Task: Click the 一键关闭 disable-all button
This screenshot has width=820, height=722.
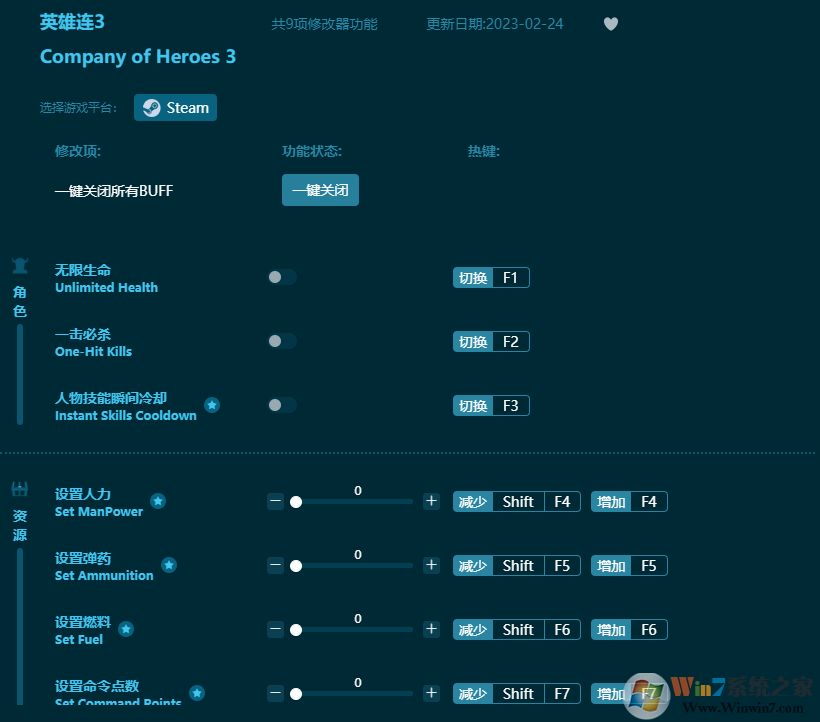Action: click(320, 190)
